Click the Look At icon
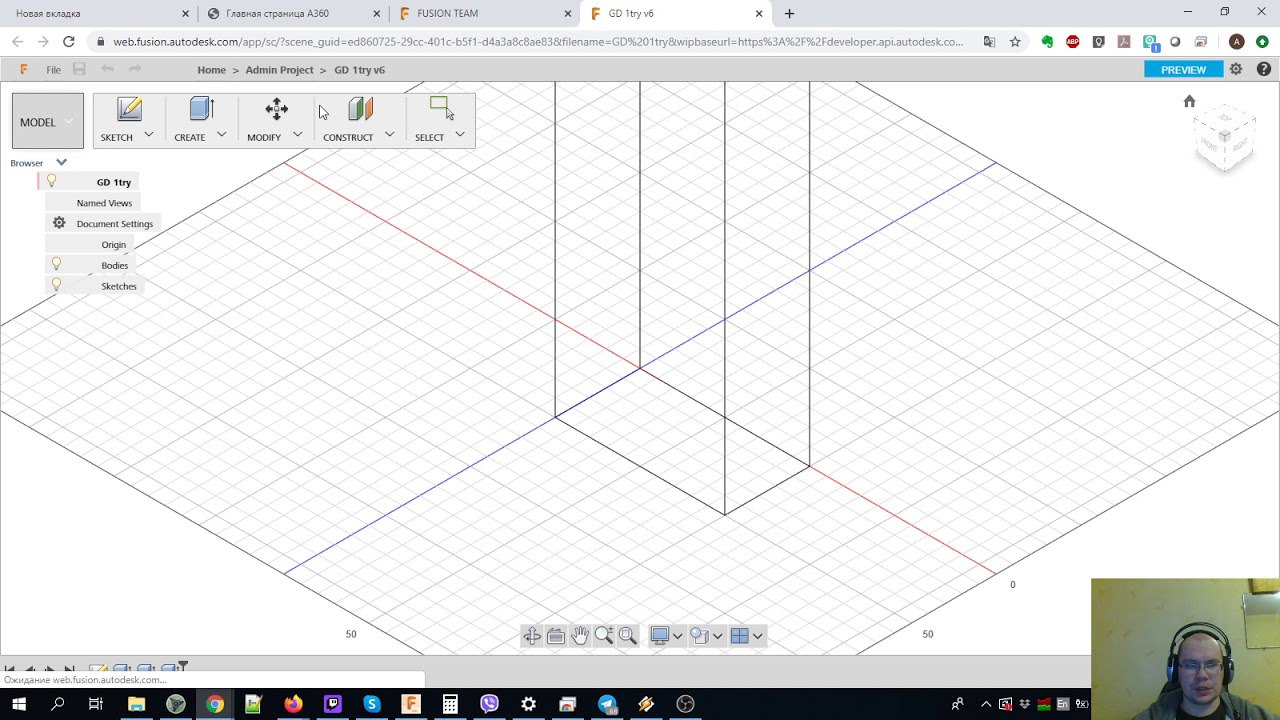Screen dimensions: 1280x720 click(x=556, y=636)
